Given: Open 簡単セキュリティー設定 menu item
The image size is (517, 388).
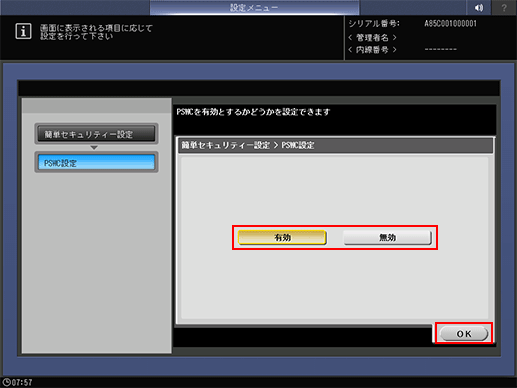Looking at the screenshot, I should click(x=96, y=134).
